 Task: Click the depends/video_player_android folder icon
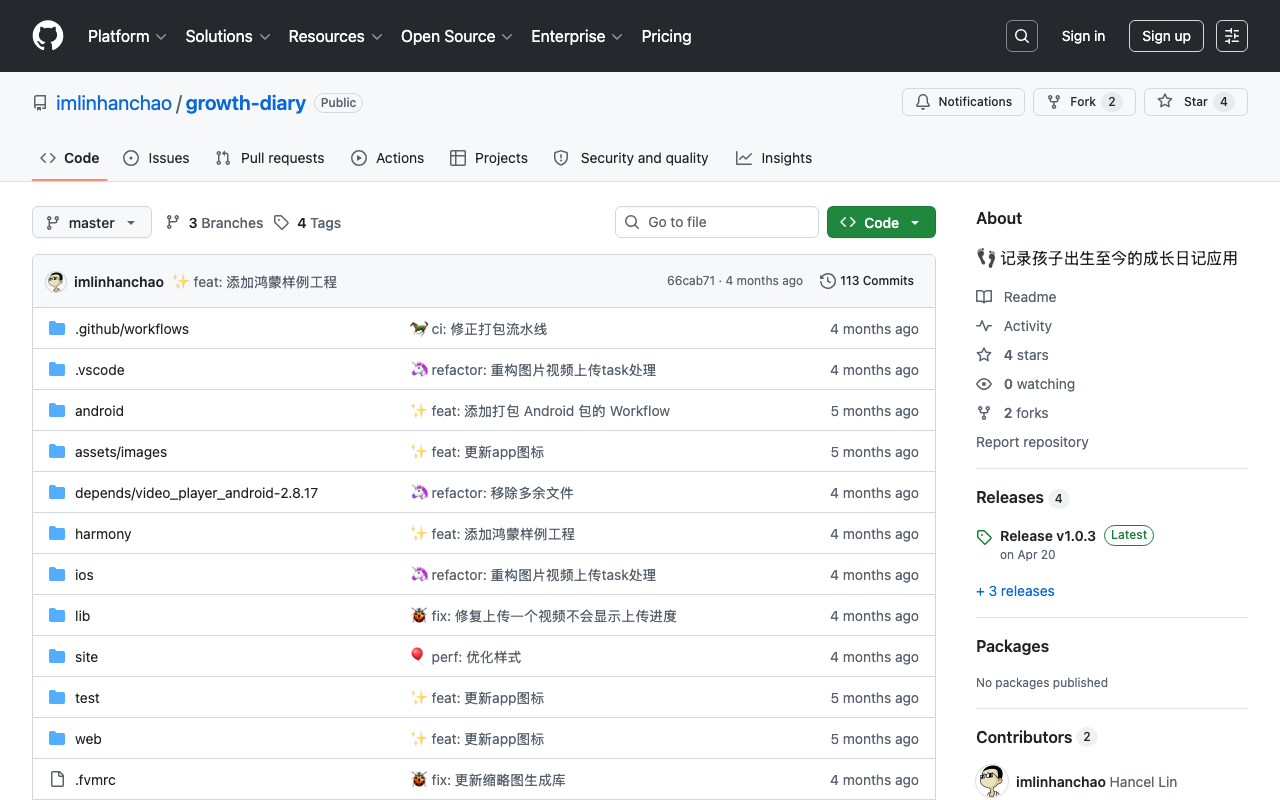tap(57, 493)
